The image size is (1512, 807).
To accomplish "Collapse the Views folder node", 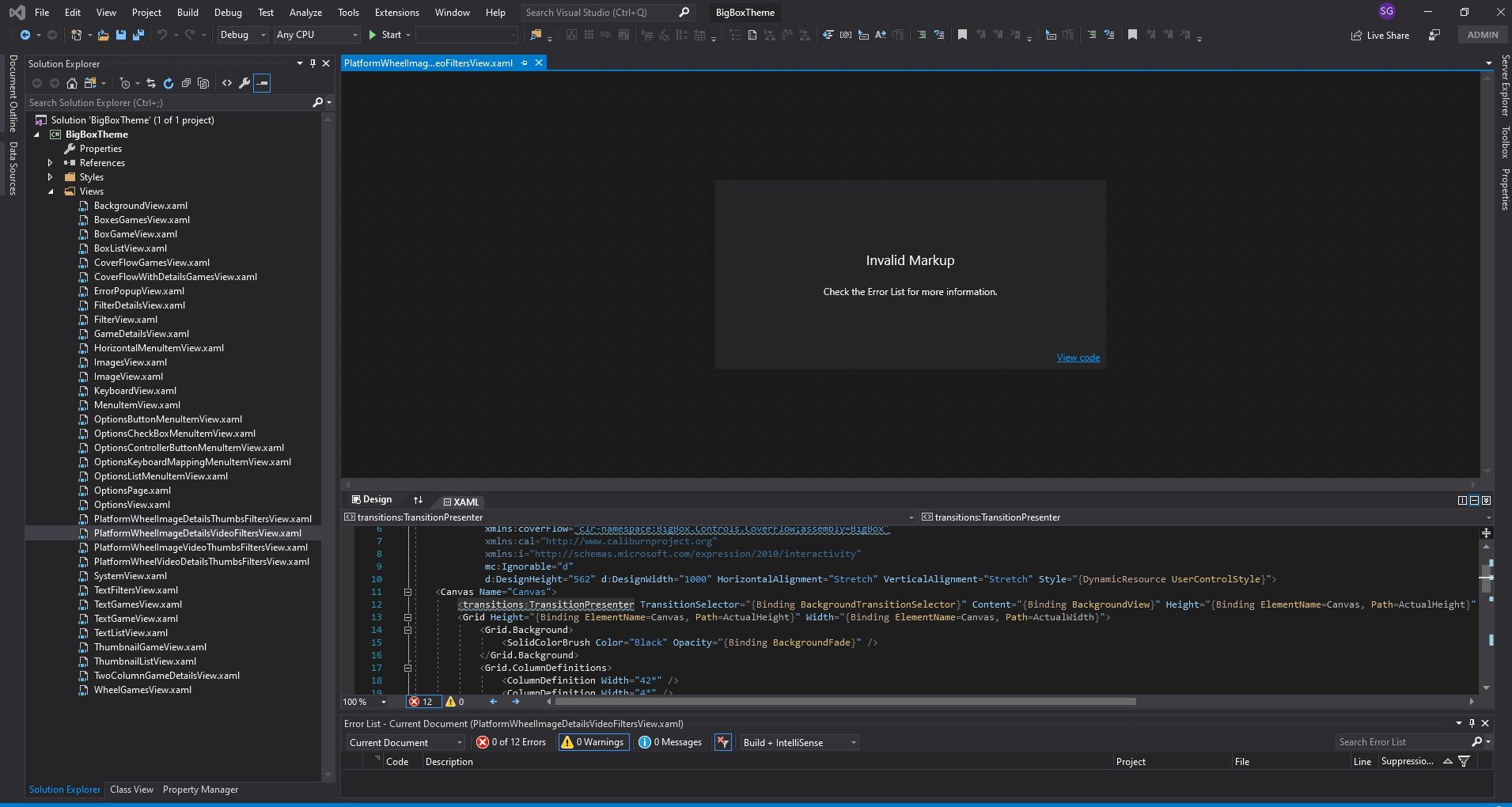I will 51,191.
